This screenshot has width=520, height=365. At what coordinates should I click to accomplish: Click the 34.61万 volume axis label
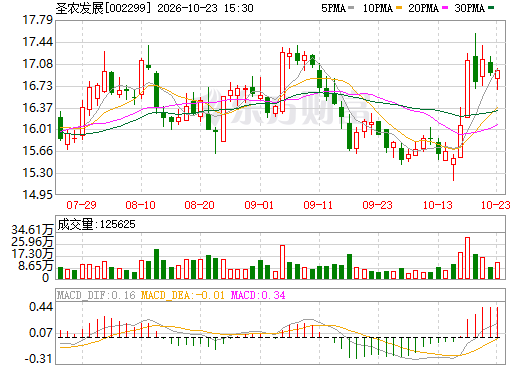pyautogui.click(x=32, y=230)
